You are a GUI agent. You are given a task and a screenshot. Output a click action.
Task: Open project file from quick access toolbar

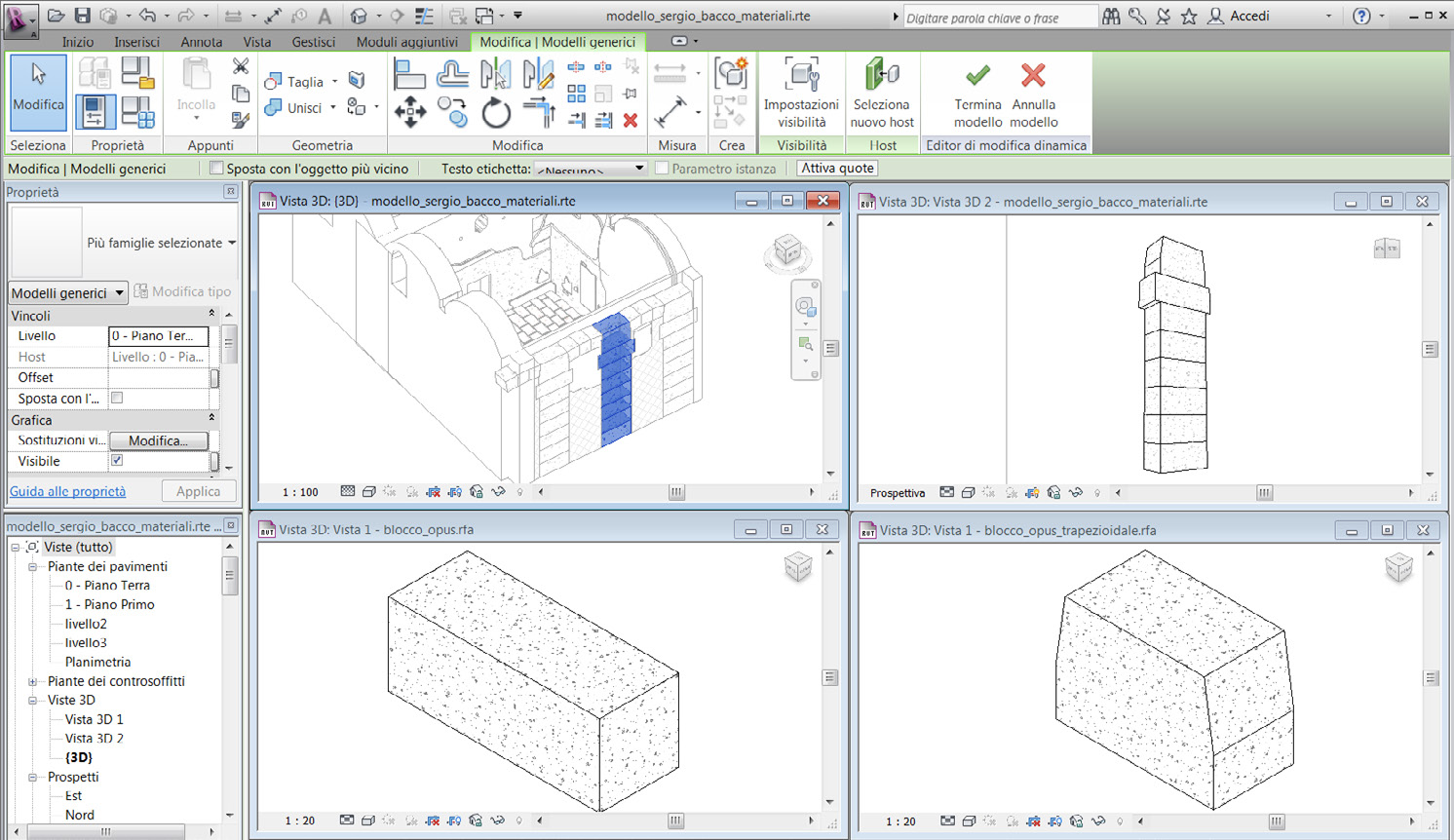[x=56, y=16]
